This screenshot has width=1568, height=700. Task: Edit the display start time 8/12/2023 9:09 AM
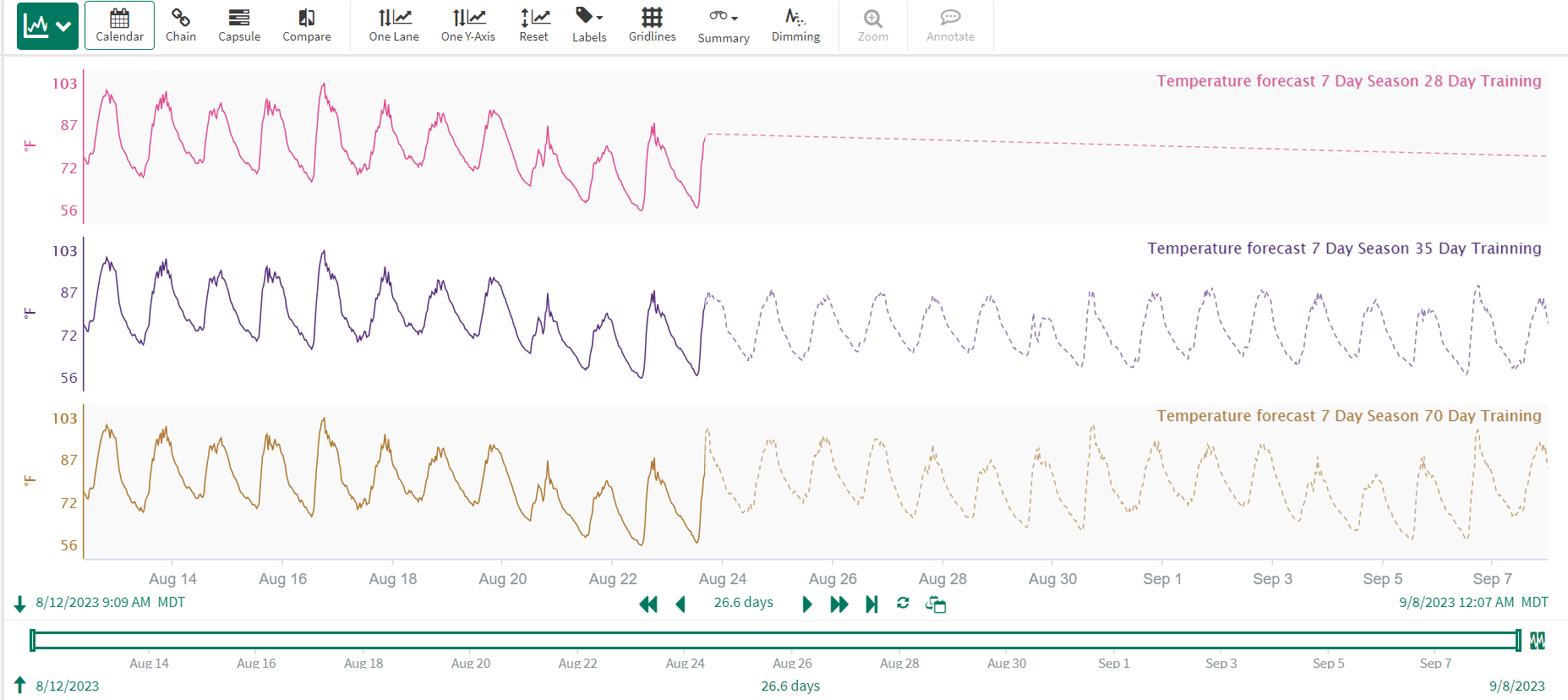[94, 603]
